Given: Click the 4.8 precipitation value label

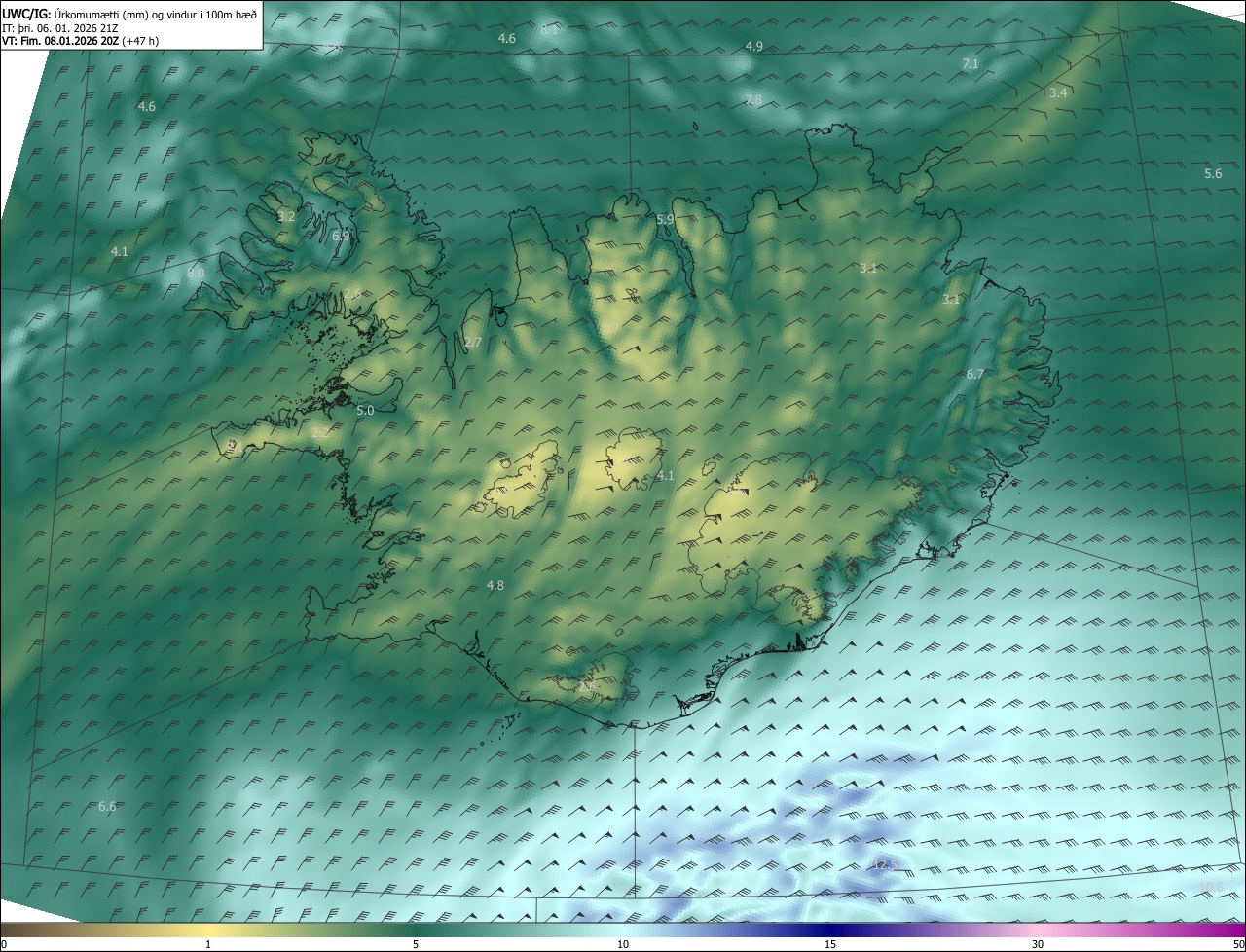Looking at the screenshot, I should click(x=495, y=586).
